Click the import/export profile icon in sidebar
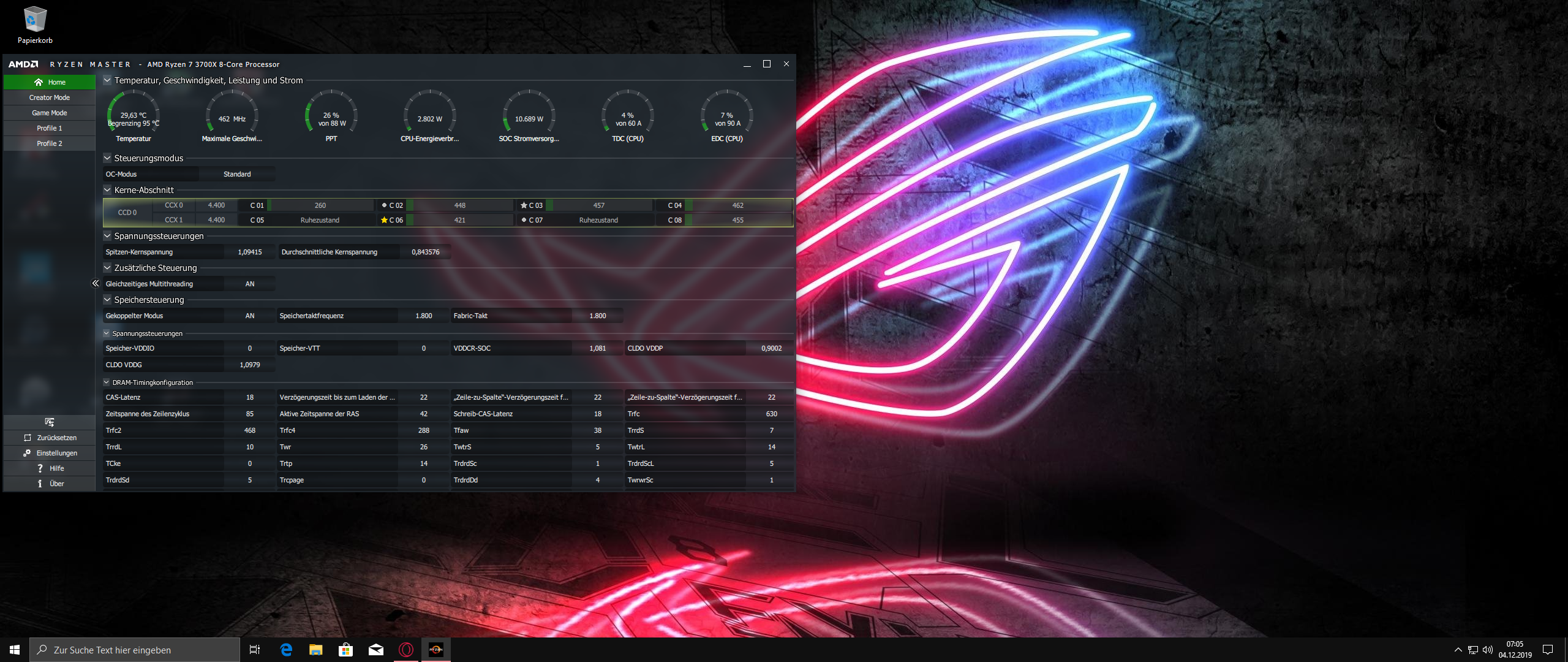 pyautogui.click(x=50, y=422)
